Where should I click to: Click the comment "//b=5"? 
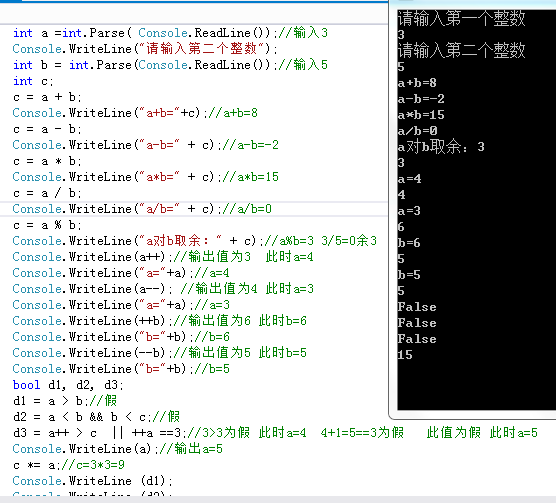point(212,369)
